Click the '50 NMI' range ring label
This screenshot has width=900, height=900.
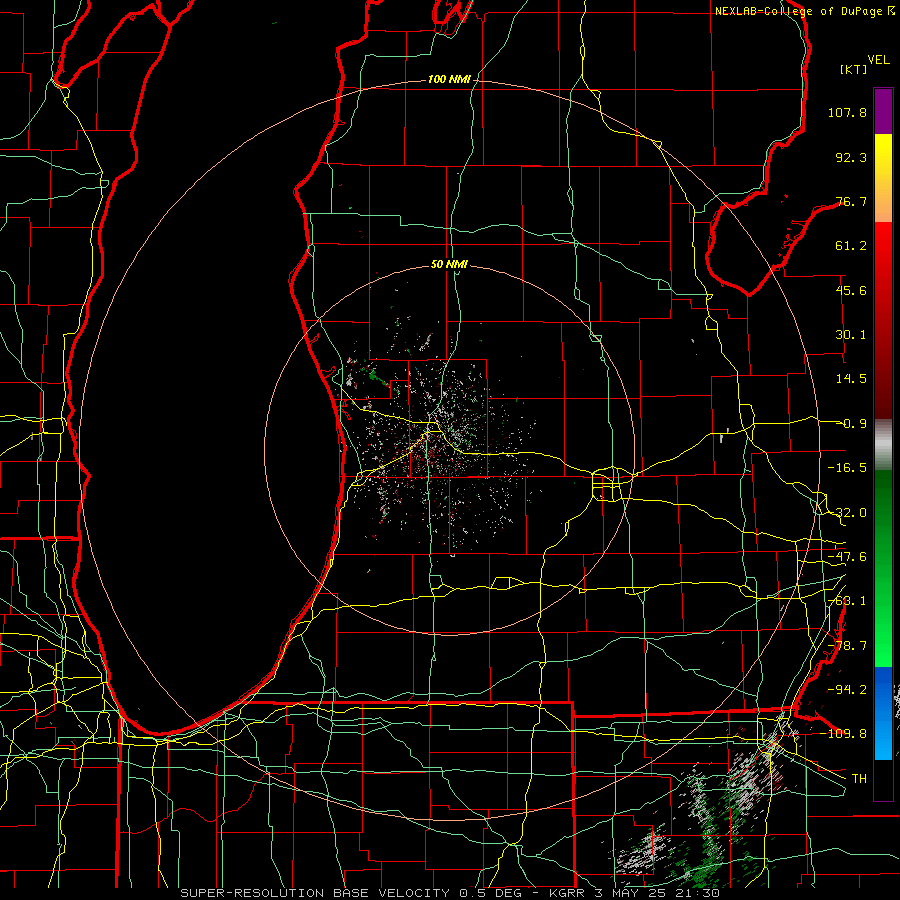click(x=449, y=265)
